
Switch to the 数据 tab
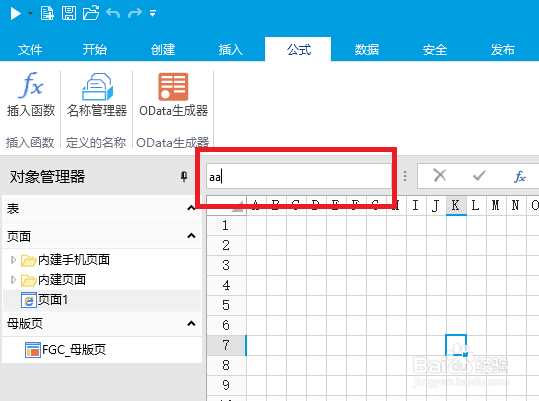[367, 49]
